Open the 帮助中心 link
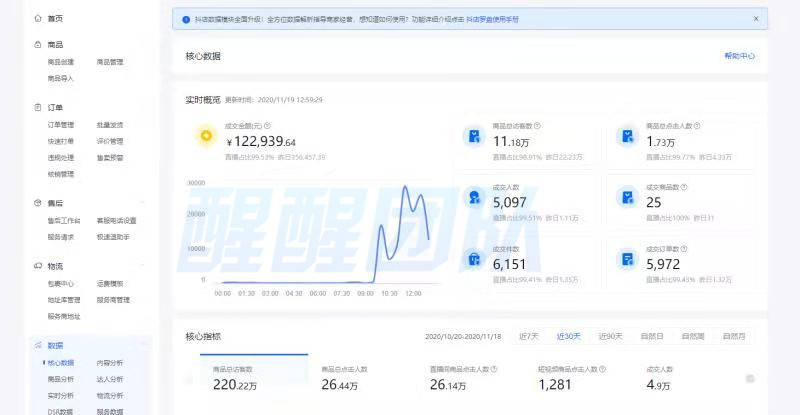The height and width of the screenshot is (415, 800). tap(739, 56)
